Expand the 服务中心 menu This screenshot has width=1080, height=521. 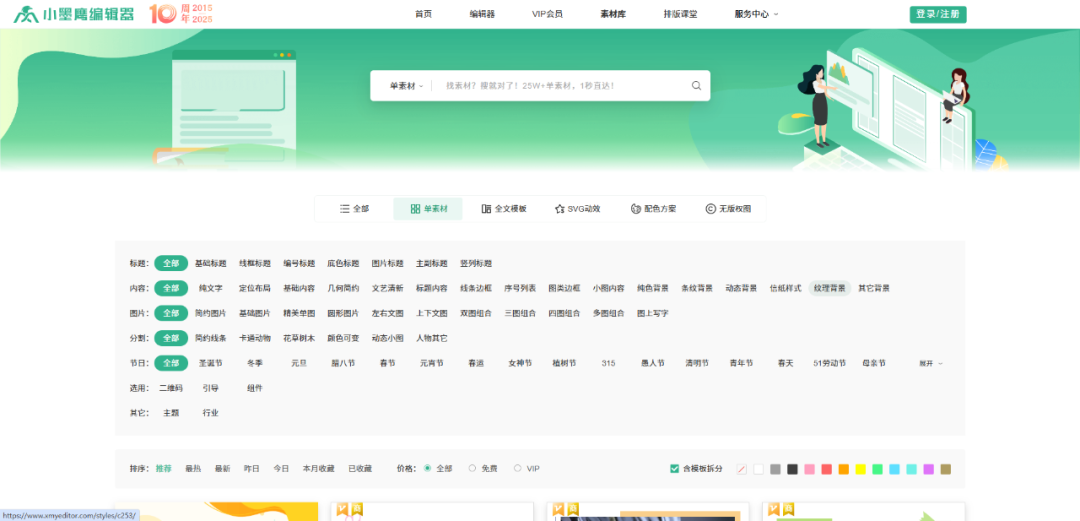756,14
